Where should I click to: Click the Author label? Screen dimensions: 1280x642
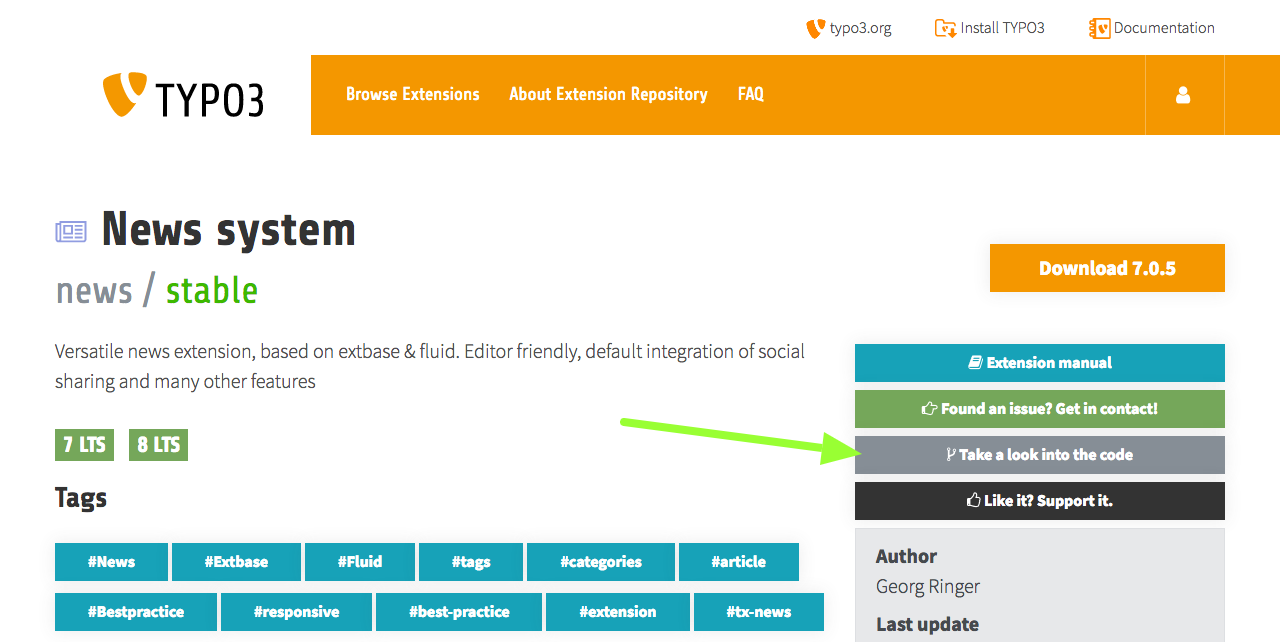tap(907, 557)
